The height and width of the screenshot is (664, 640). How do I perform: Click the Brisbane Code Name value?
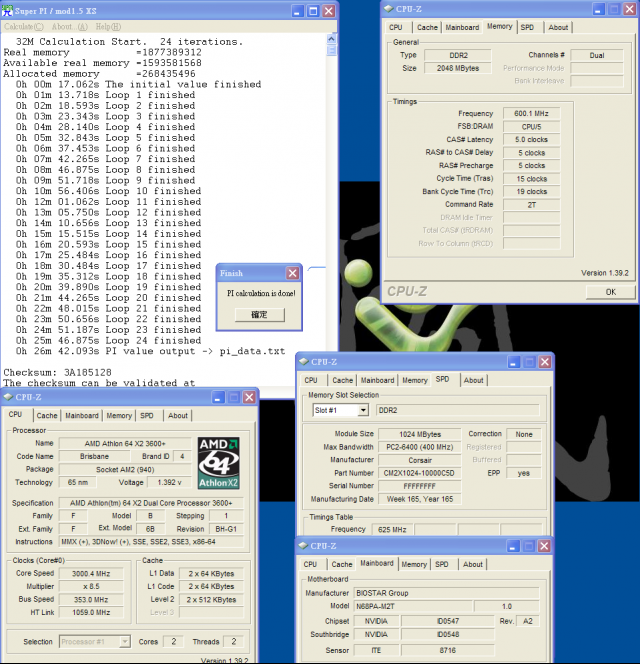(94, 456)
